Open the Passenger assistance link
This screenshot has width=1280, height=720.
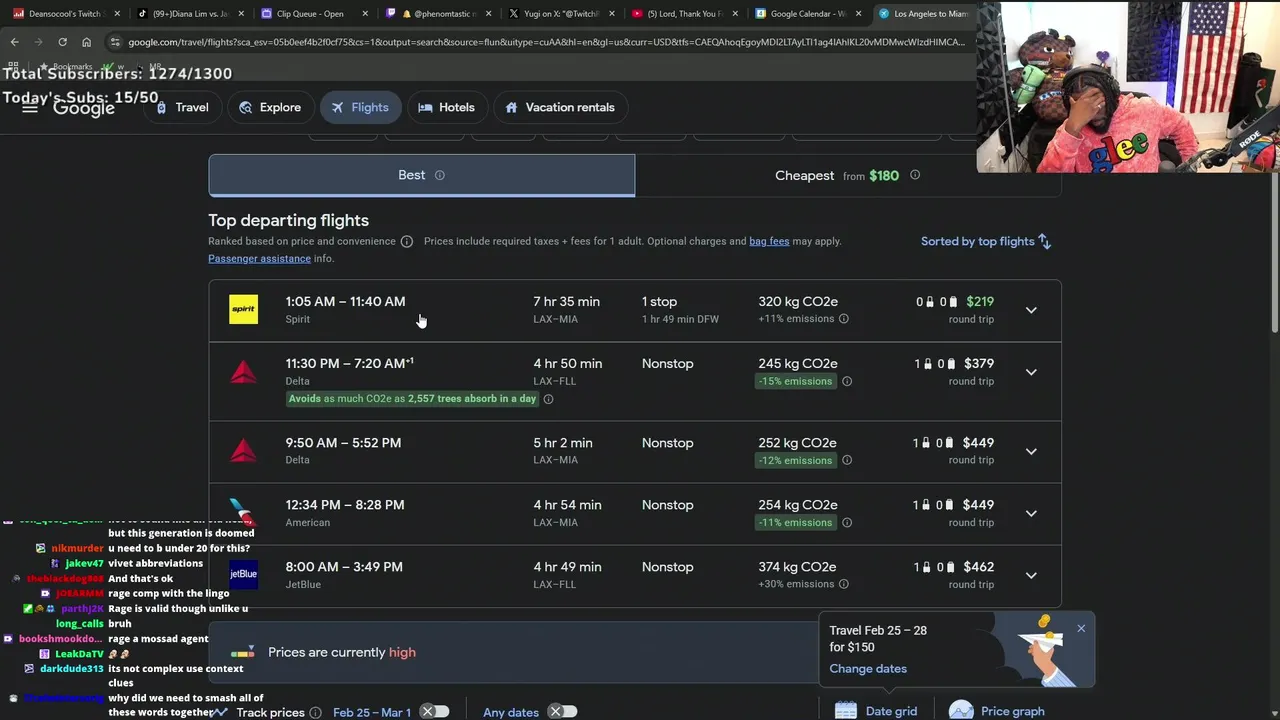point(259,258)
